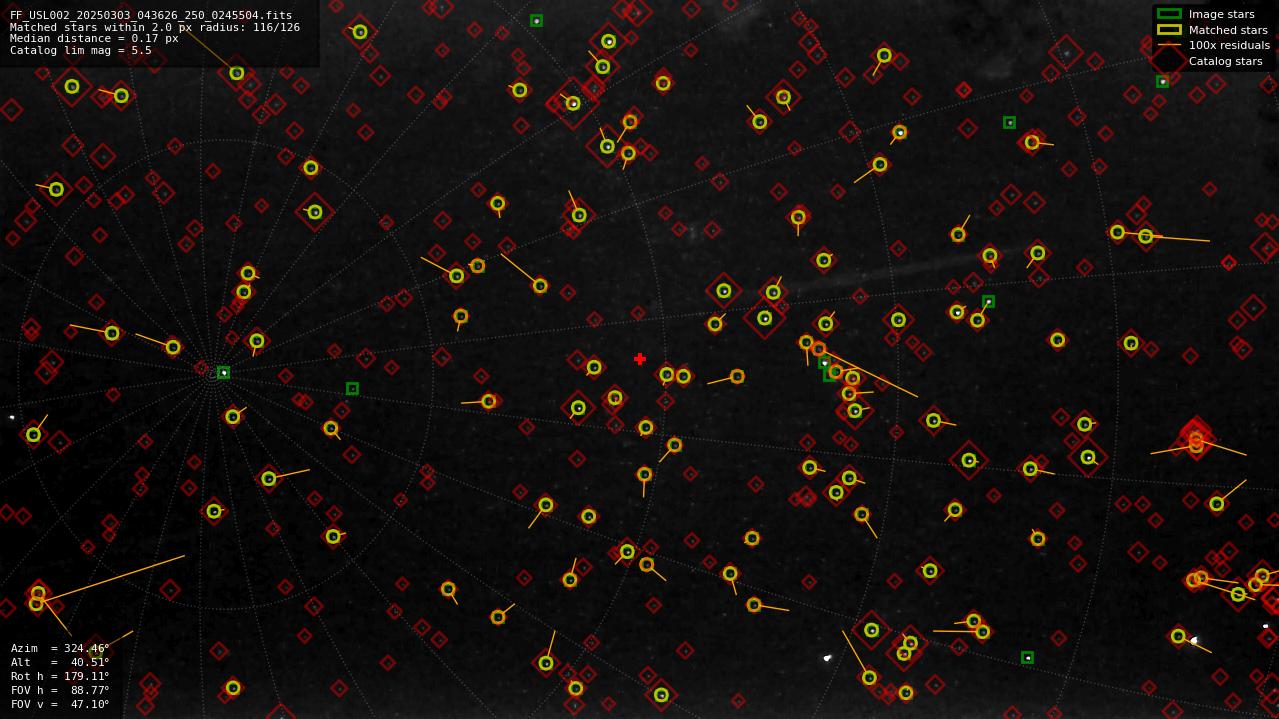The height and width of the screenshot is (719, 1279).
Task: Select the green Image stars legend swatch
Action: (x=1169, y=14)
